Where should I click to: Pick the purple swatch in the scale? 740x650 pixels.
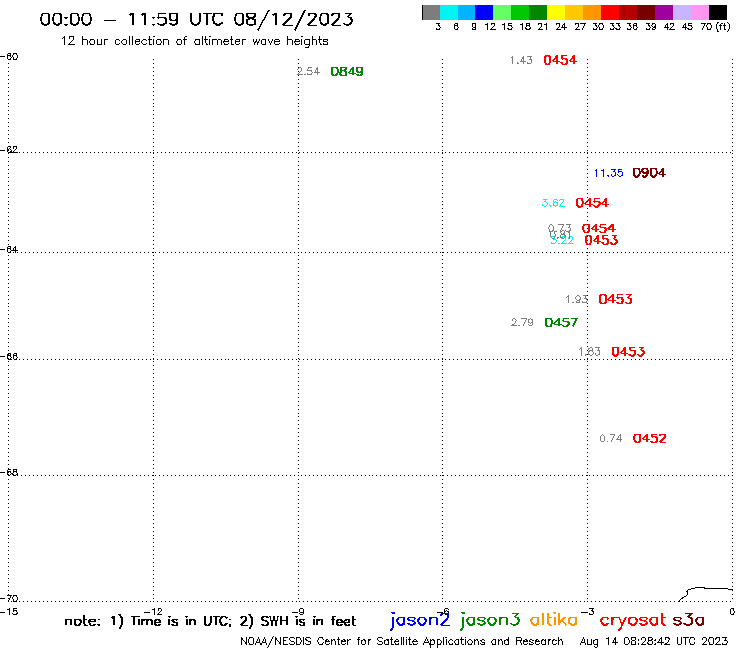pyautogui.click(x=664, y=12)
